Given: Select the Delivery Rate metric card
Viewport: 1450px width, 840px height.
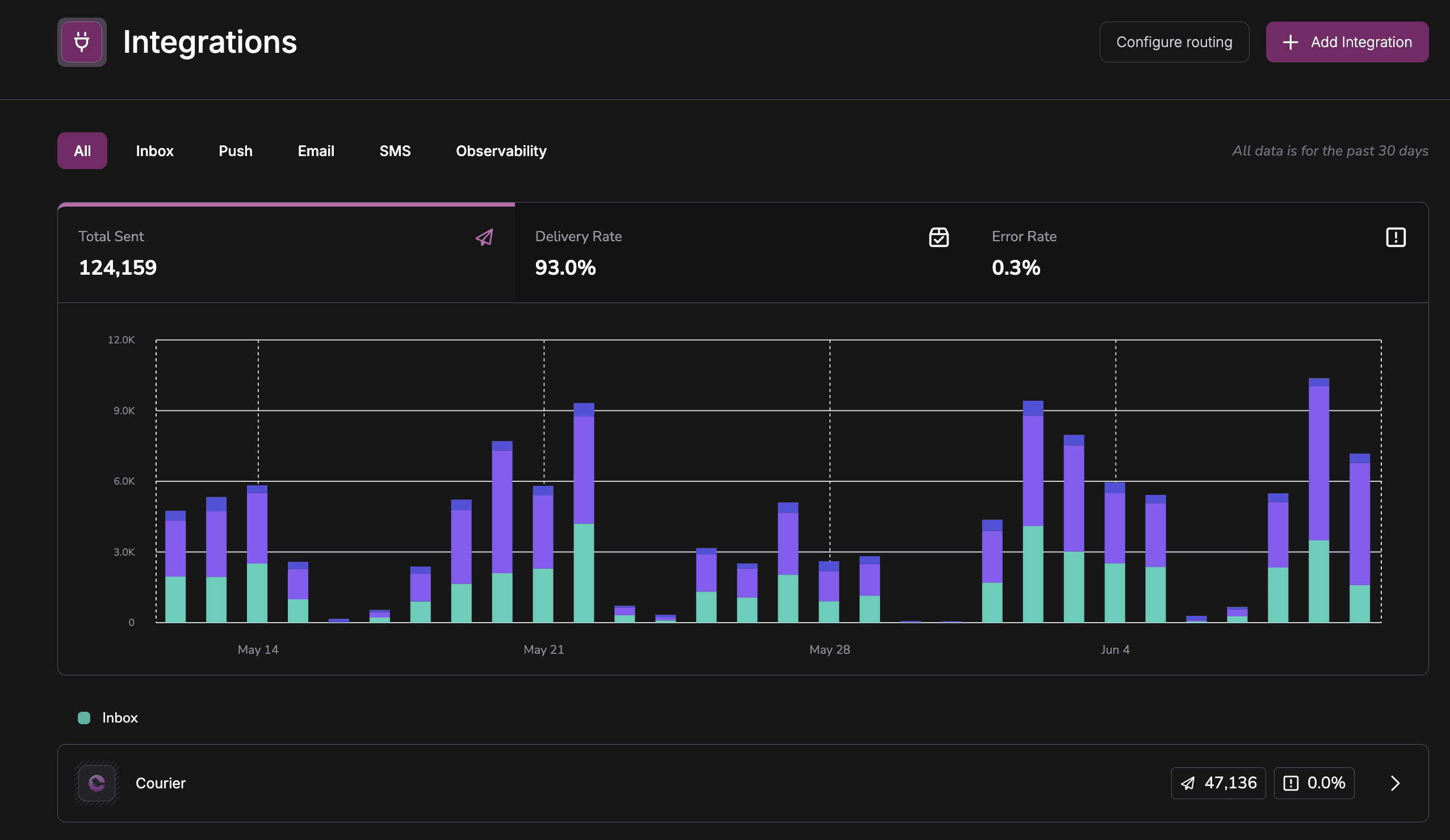Looking at the screenshot, I should pos(743,253).
